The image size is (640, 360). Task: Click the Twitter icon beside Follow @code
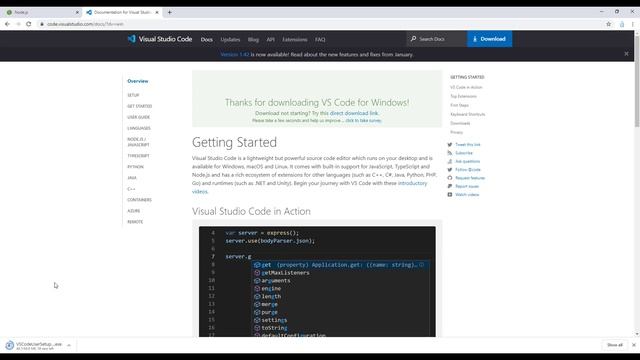coord(450,169)
